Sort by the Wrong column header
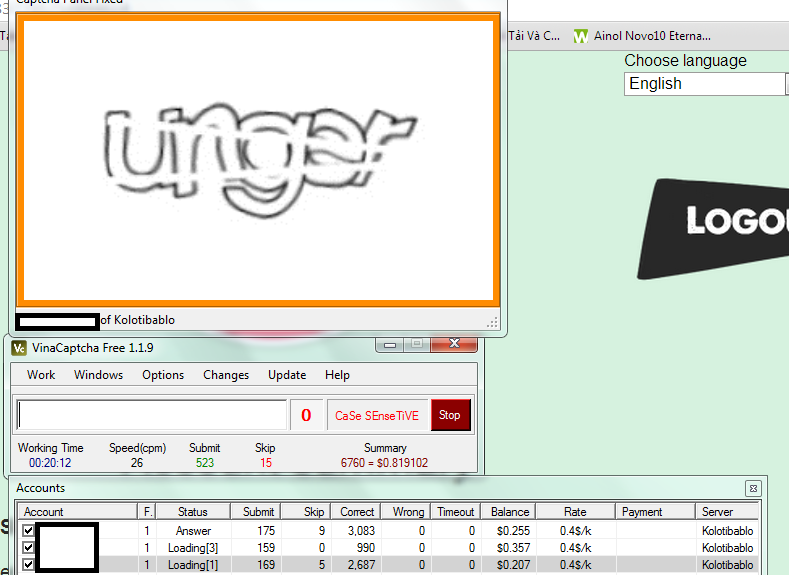Image resolution: width=789 pixels, height=575 pixels. [x=405, y=512]
